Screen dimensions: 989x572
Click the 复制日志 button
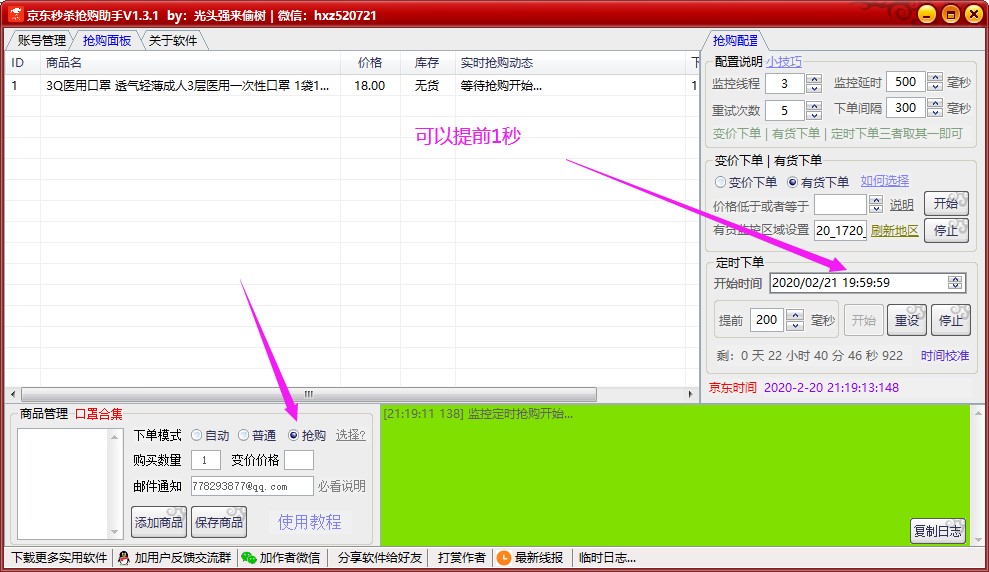(x=938, y=531)
